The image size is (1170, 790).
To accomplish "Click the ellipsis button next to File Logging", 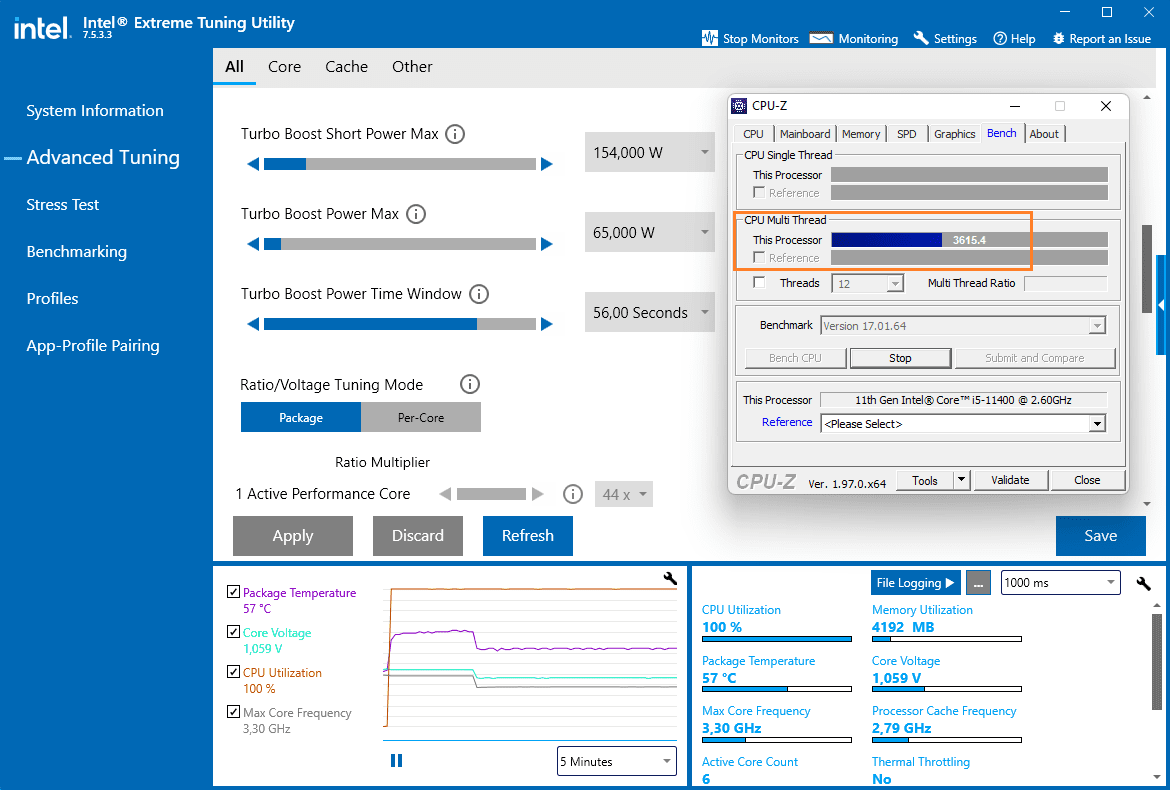I will 978,583.
